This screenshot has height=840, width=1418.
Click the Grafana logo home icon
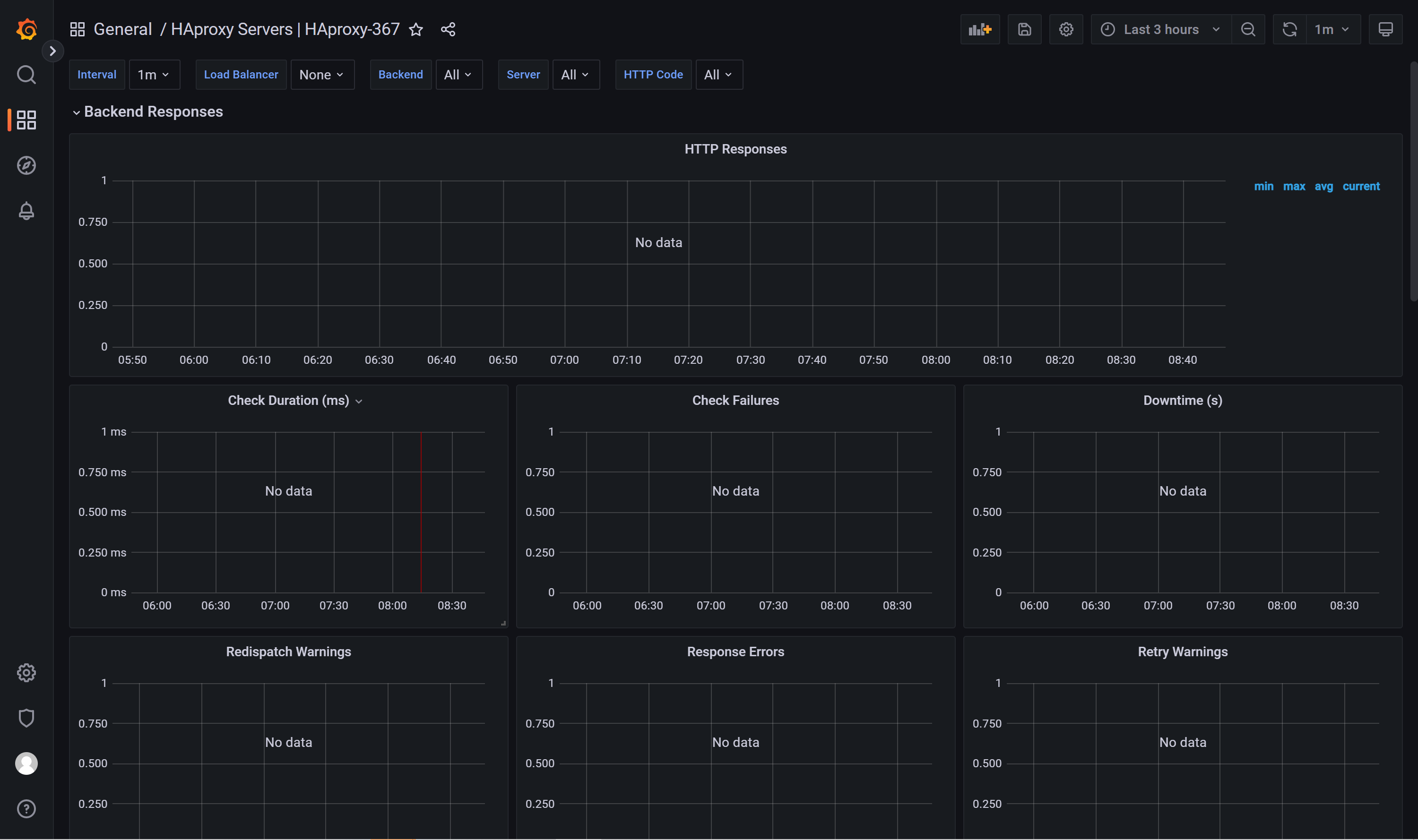26,29
